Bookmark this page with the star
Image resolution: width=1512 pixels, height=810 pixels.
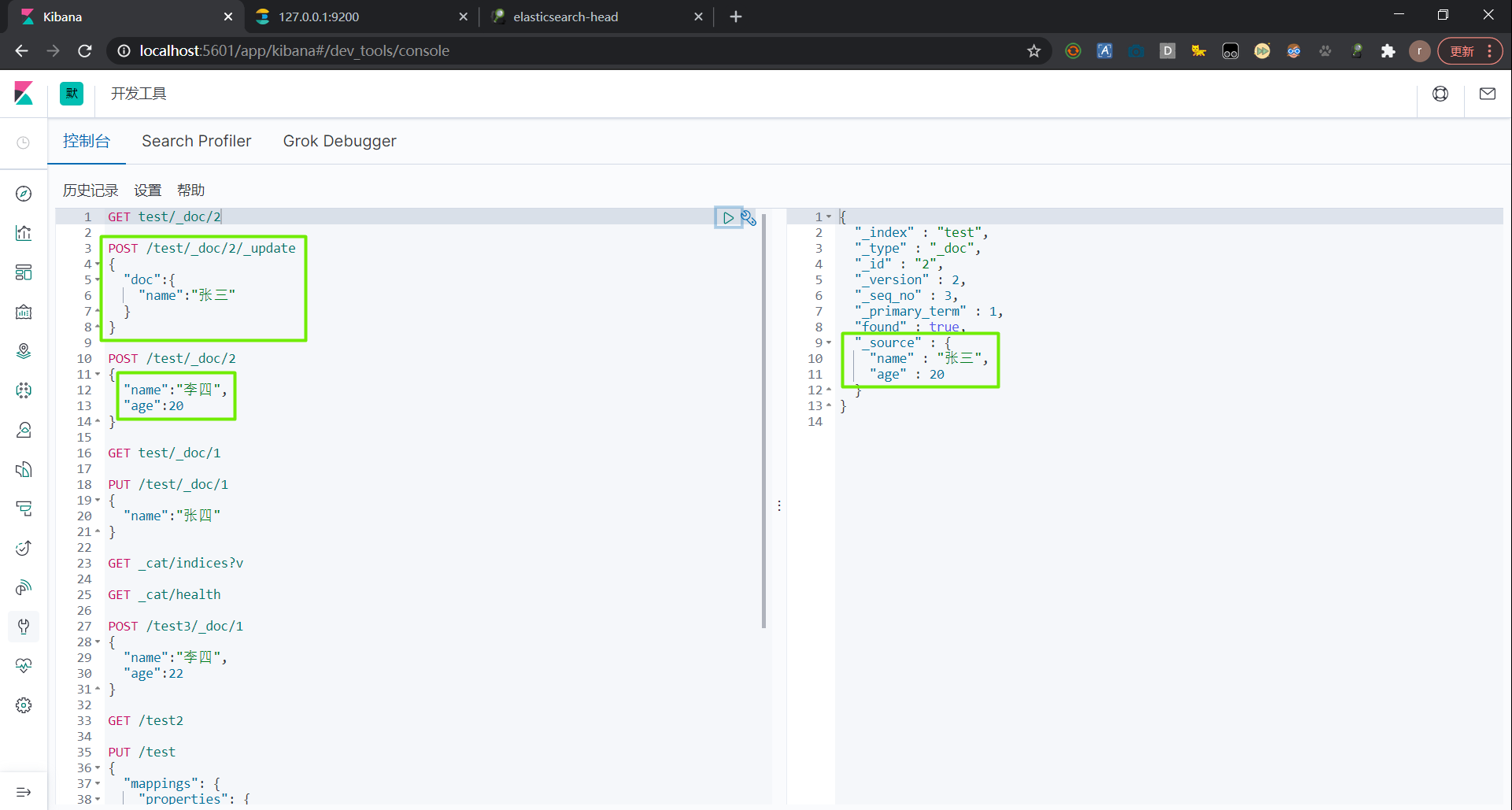pos(1034,51)
